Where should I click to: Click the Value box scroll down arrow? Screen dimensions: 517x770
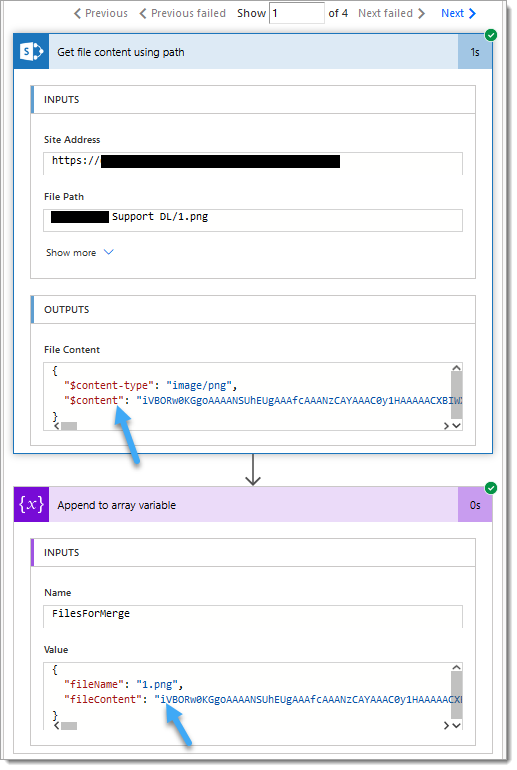pos(456,725)
